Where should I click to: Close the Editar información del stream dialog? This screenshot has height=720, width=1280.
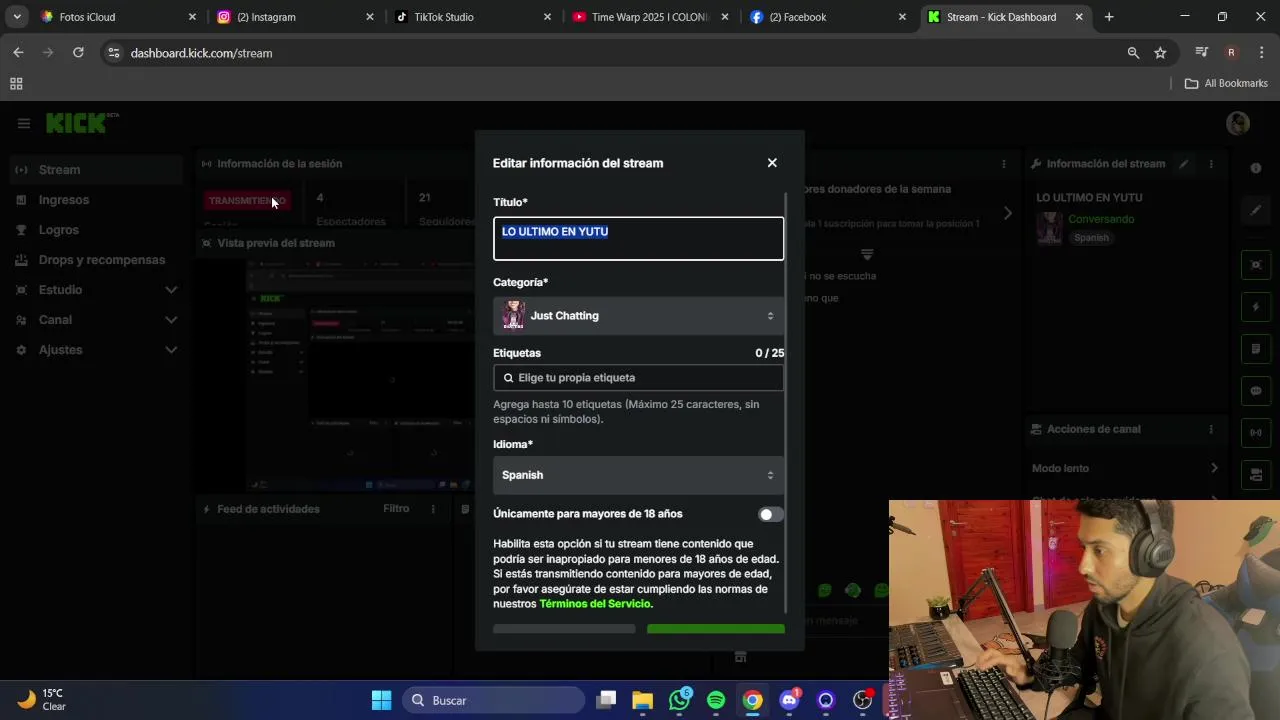772,163
